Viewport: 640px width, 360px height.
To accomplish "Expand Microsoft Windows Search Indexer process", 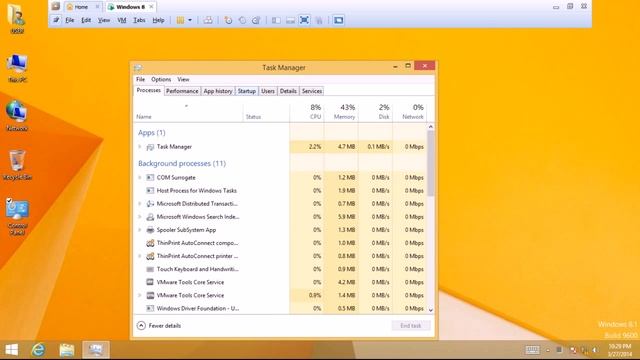I will pos(140,217).
